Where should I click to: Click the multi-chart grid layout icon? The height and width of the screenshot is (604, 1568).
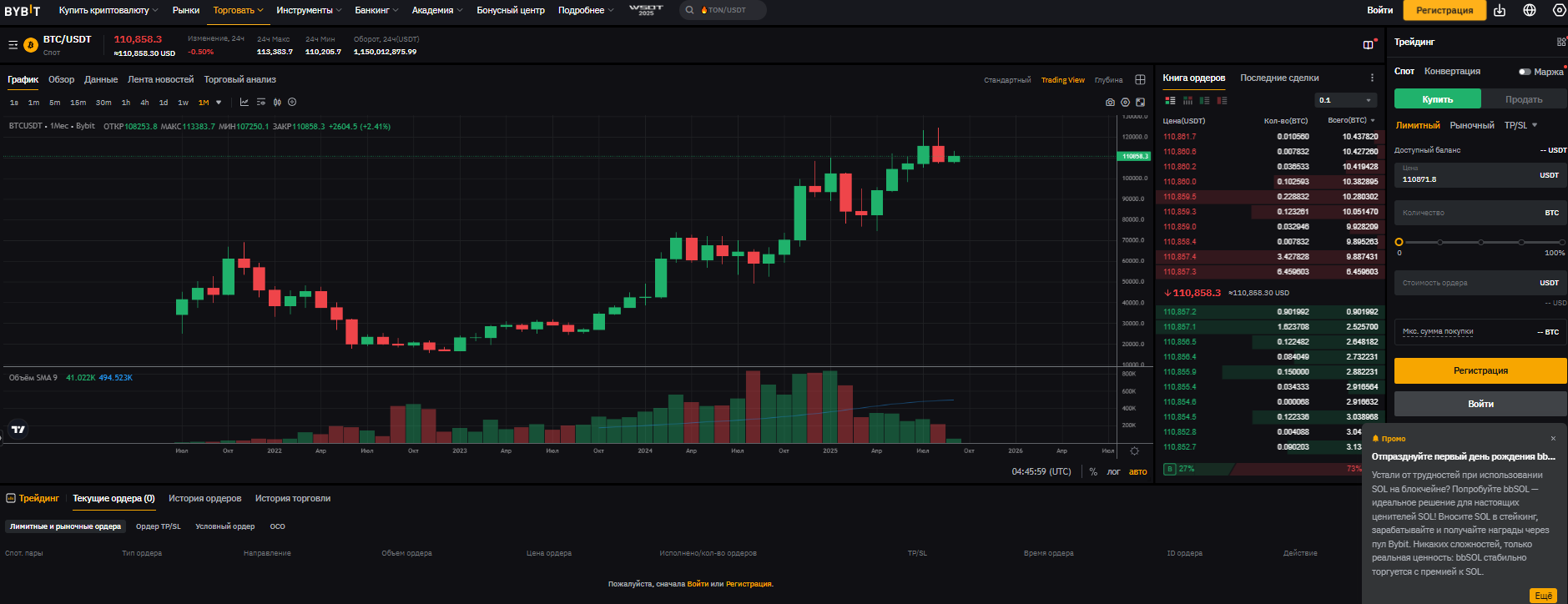(1140, 80)
